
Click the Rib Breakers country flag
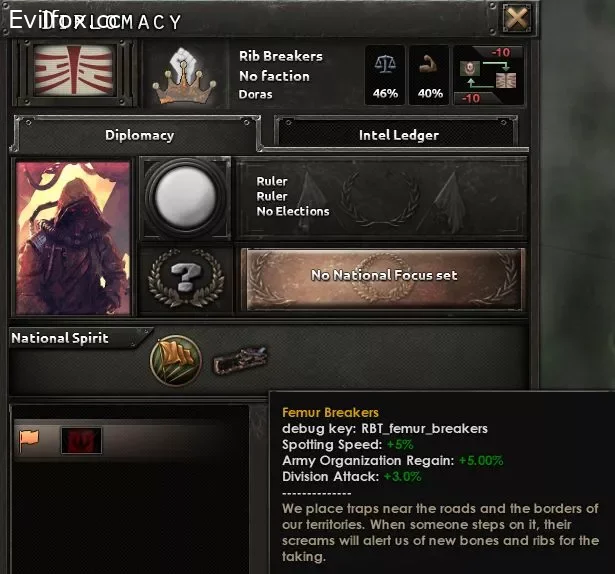pos(74,71)
